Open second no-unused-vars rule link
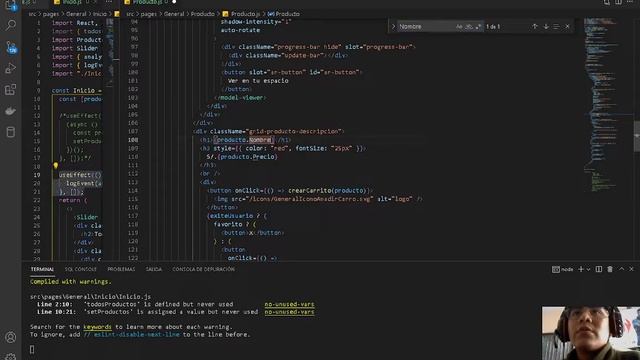Image resolution: width=640 pixels, height=360 pixels. [289, 312]
